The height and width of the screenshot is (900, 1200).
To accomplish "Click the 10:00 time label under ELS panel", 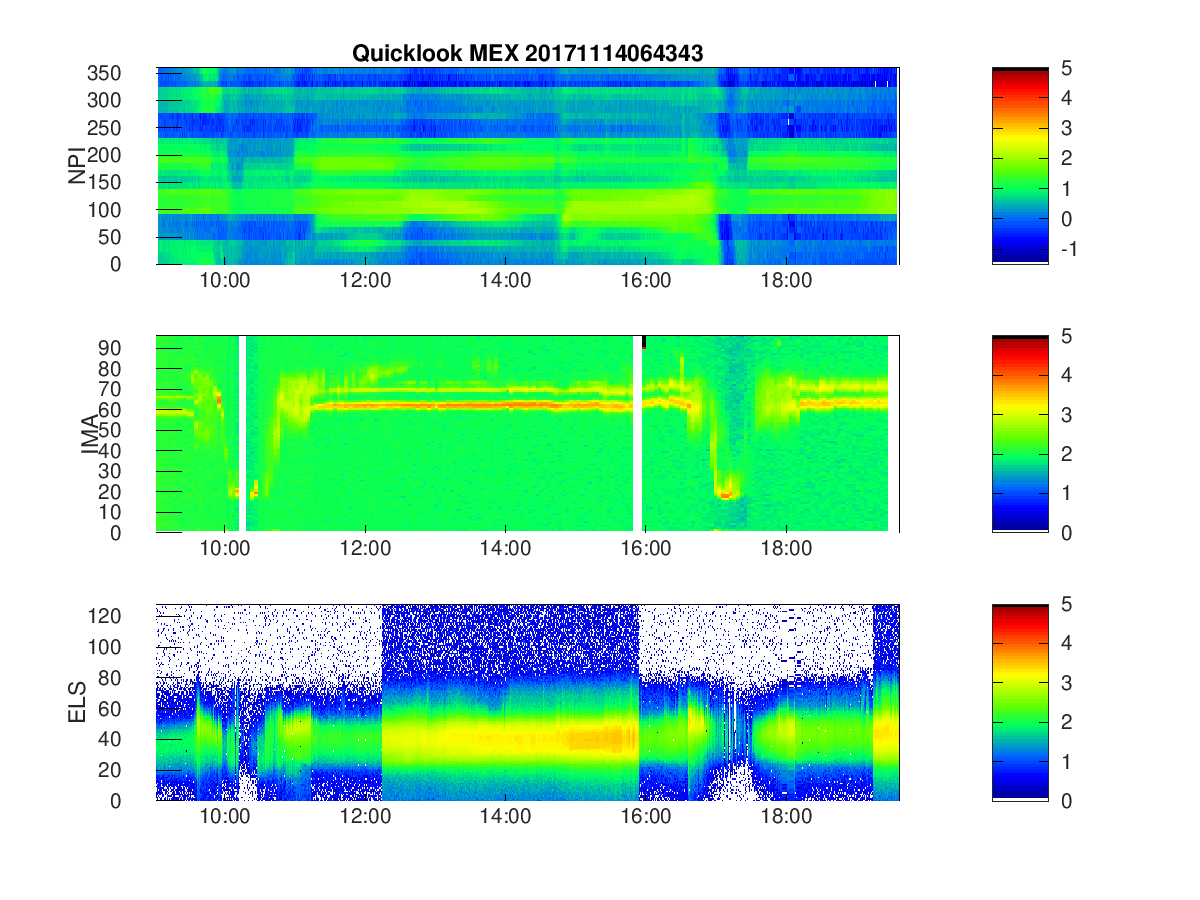I will [x=225, y=818].
